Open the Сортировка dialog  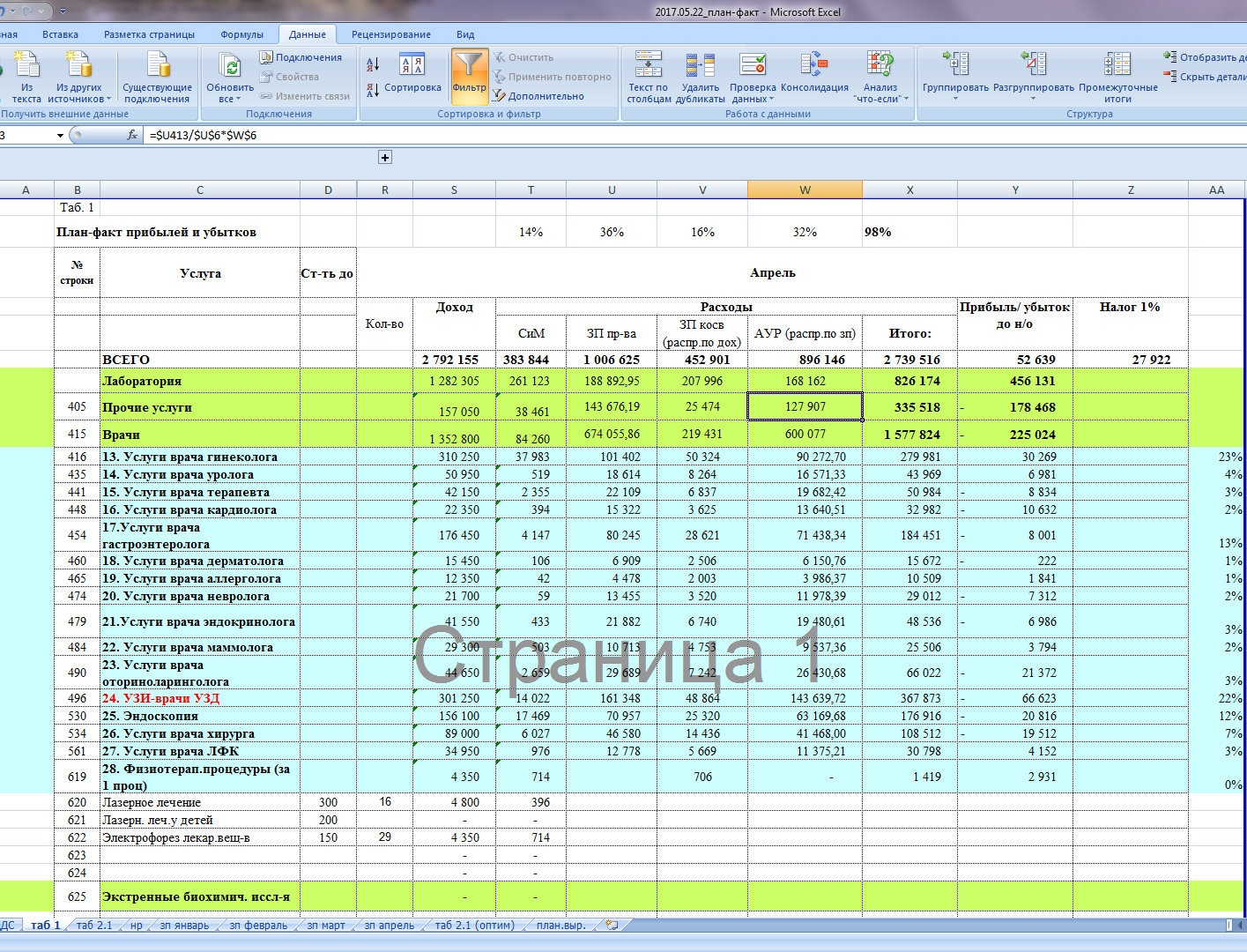(412, 74)
